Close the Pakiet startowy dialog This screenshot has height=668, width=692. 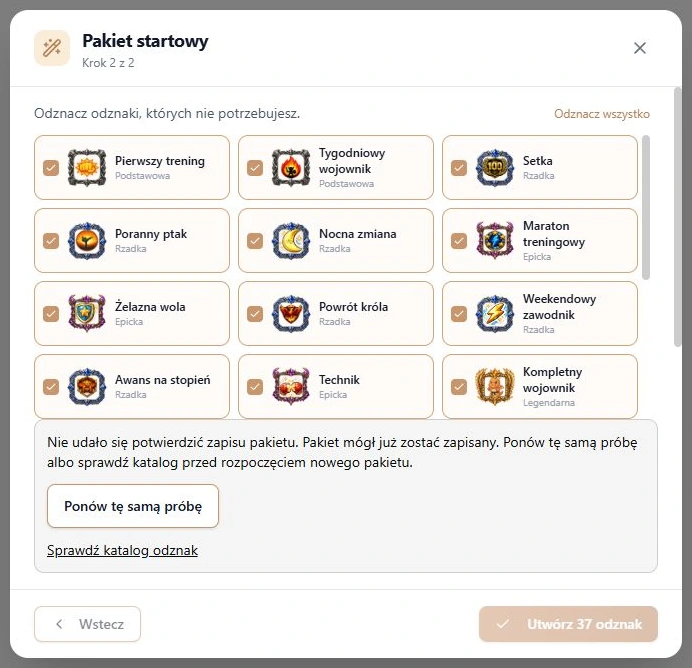pos(639,48)
